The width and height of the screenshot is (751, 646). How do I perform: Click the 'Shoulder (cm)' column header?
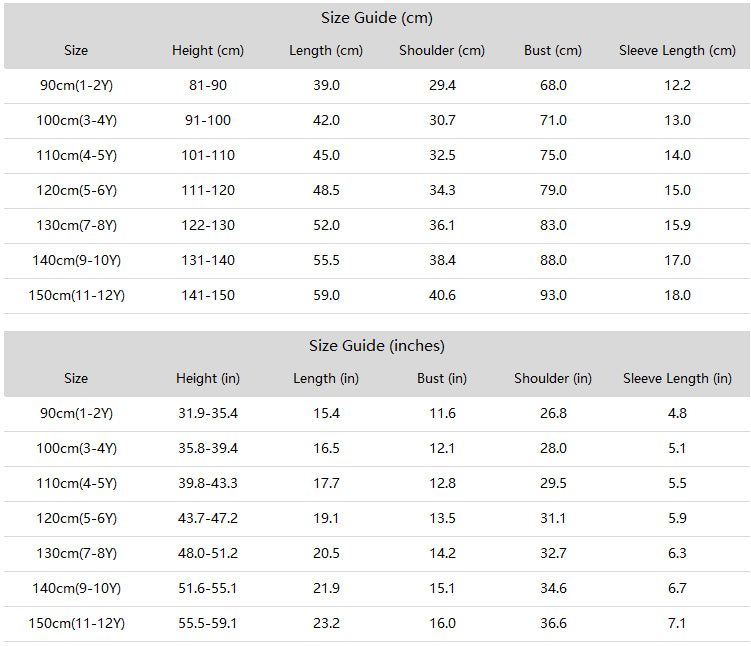[442, 50]
